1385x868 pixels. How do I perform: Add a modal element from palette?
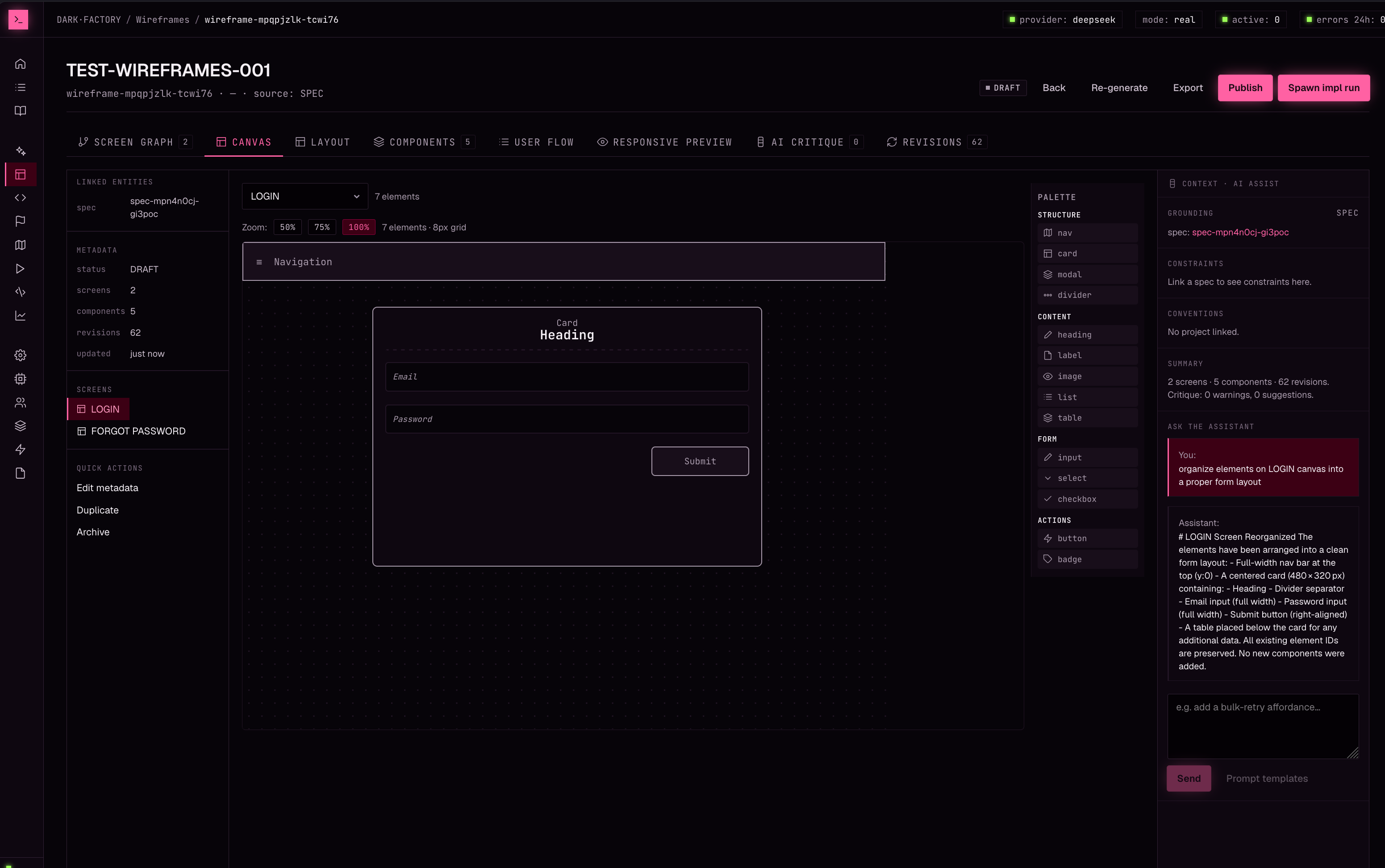(x=1087, y=275)
